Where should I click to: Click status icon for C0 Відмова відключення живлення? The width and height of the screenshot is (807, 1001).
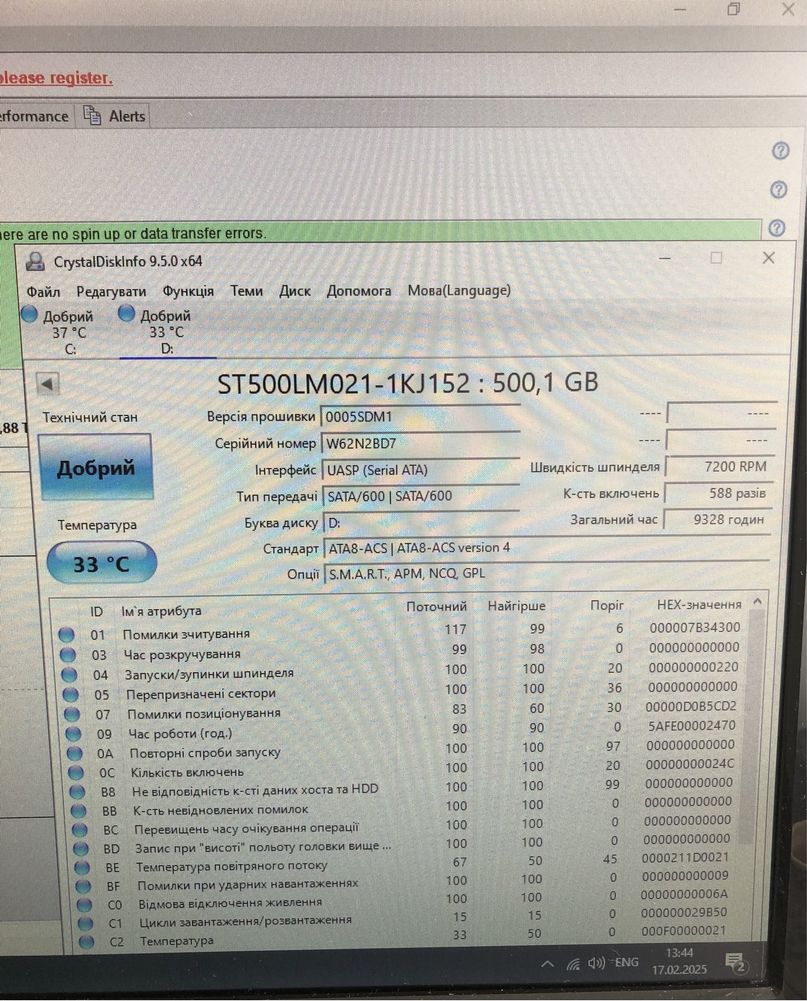point(85,905)
